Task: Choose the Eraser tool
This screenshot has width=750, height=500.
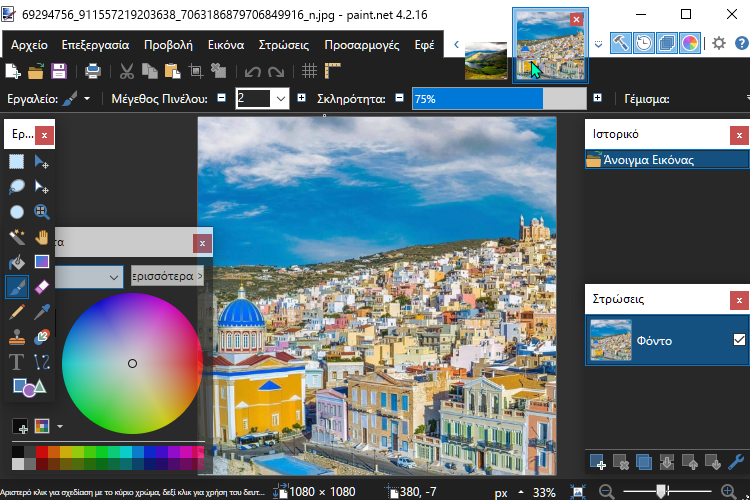Action: [x=42, y=288]
